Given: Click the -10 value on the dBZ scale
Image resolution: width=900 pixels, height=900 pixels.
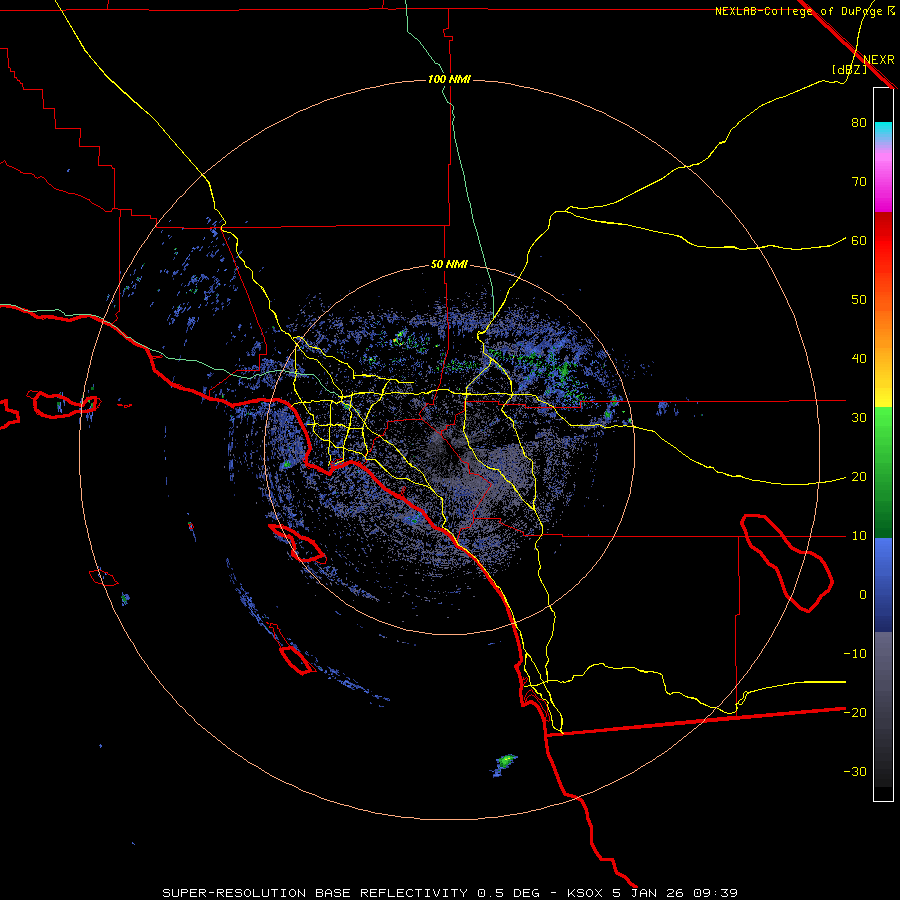Looking at the screenshot, I should pyautogui.click(x=855, y=654).
